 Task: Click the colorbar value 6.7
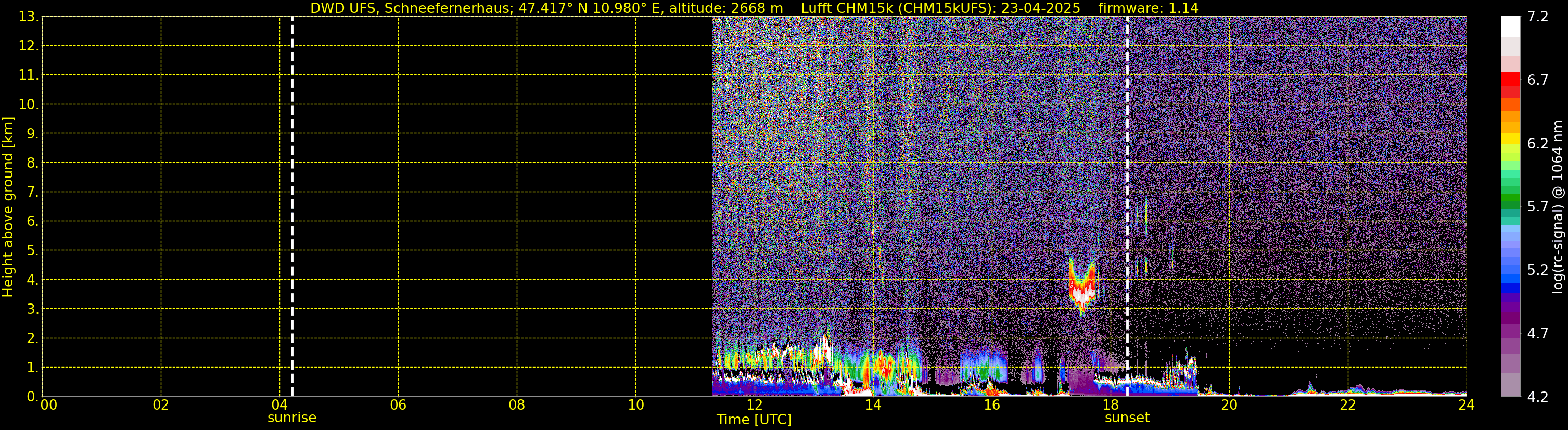1538,80
